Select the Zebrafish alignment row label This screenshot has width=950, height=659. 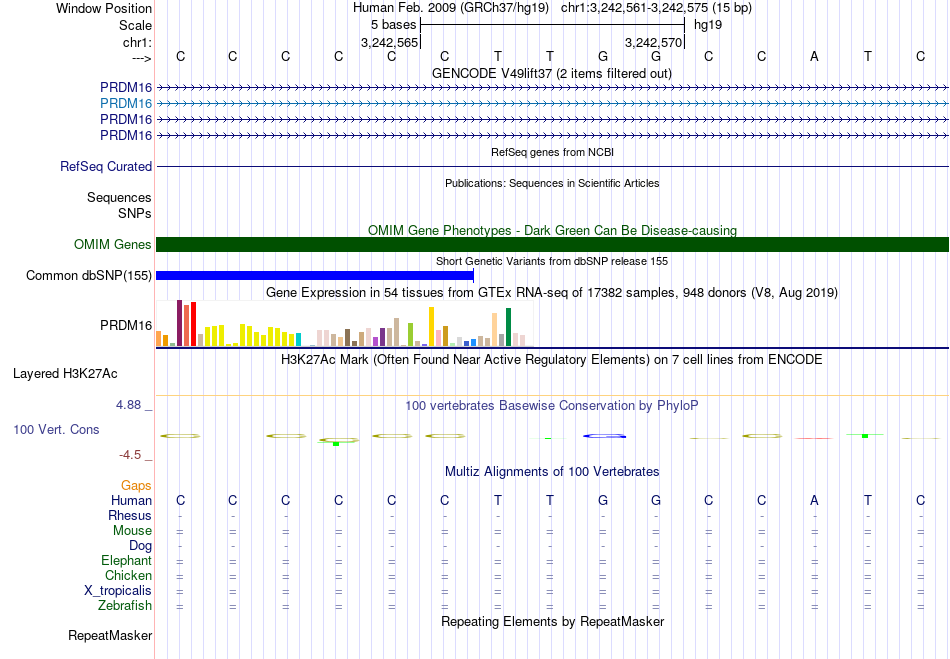125,605
